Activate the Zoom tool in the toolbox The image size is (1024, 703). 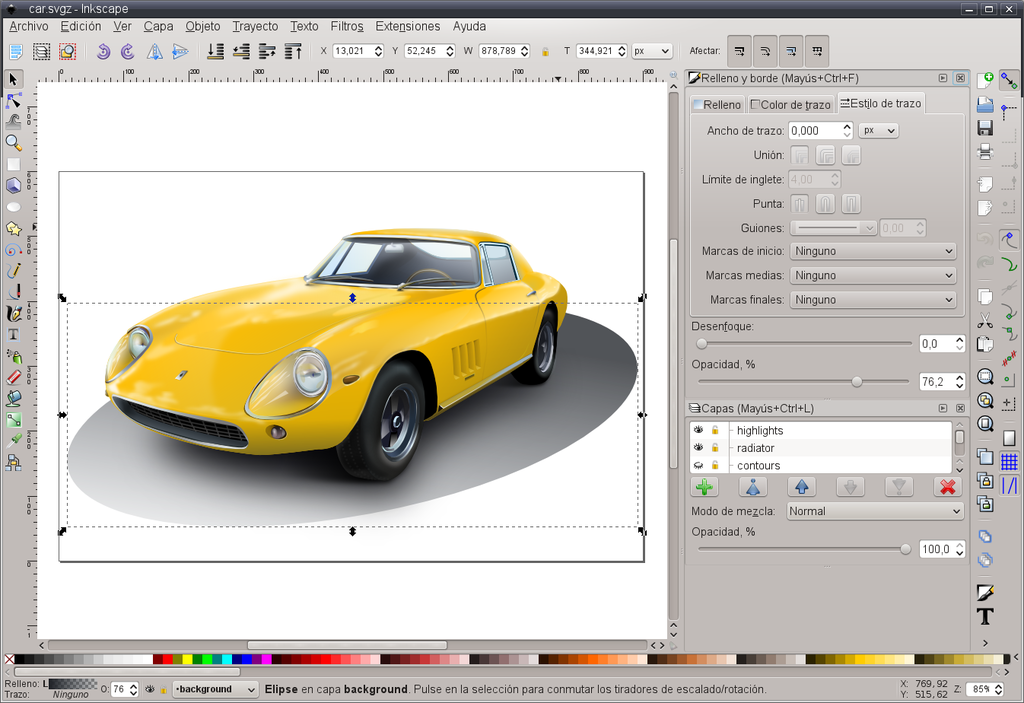click(x=14, y=142)
